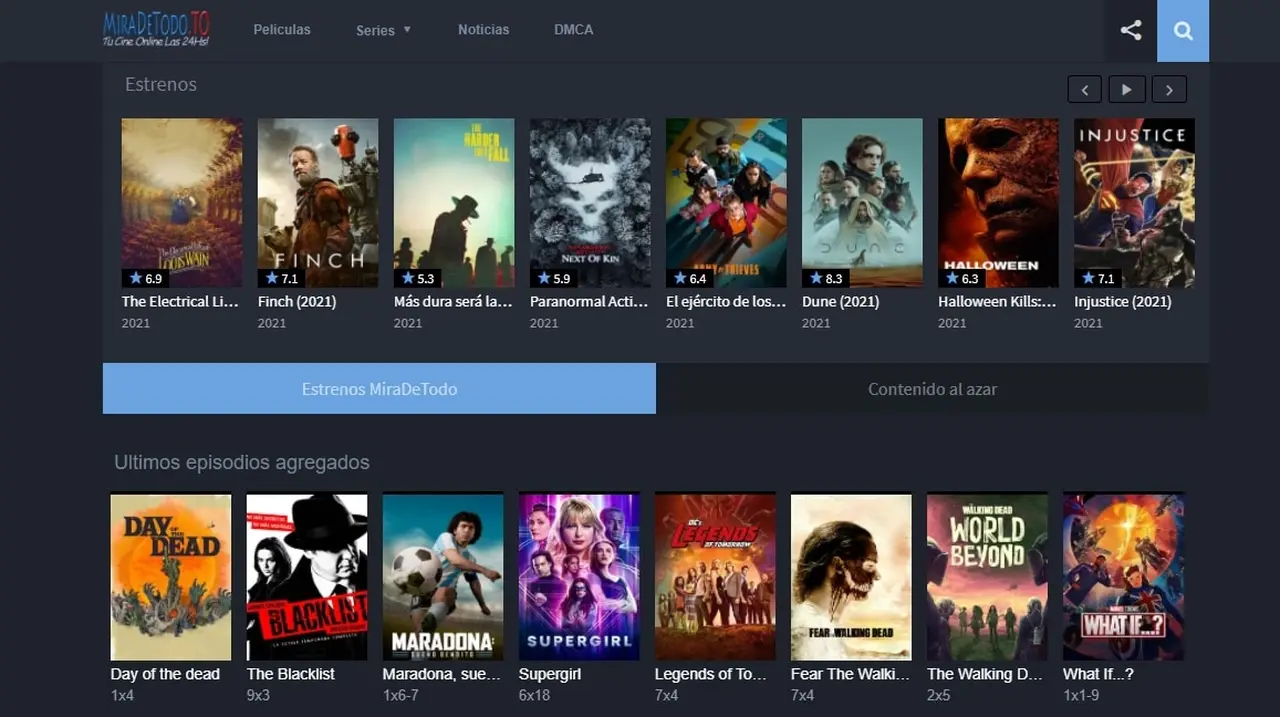Click 'Paranormal Acti...' title link
The image size is (1280, 717).
[589, 301]
